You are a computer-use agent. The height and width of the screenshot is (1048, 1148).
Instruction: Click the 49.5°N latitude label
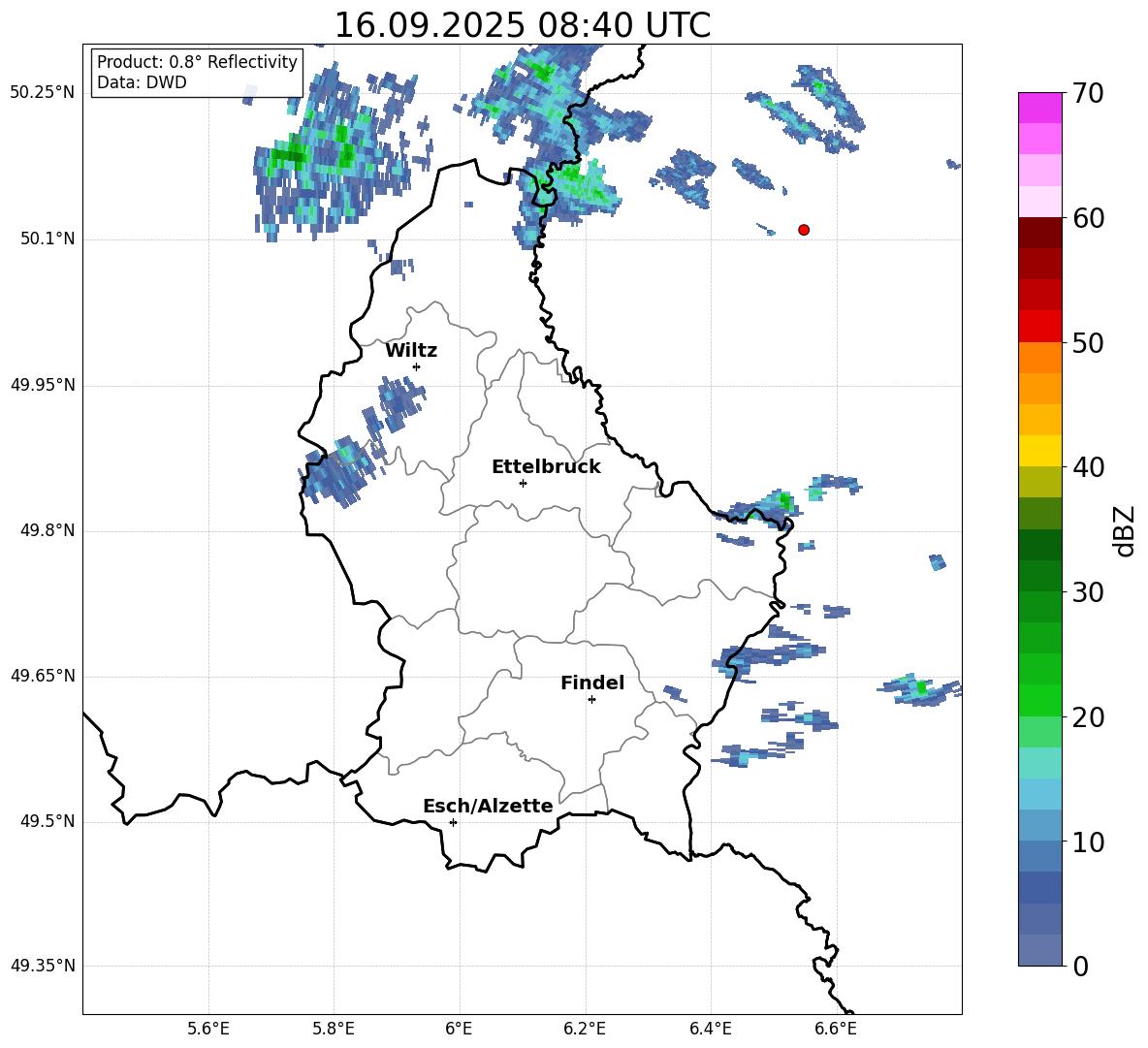pyautogui.click(x=47, y=821)
